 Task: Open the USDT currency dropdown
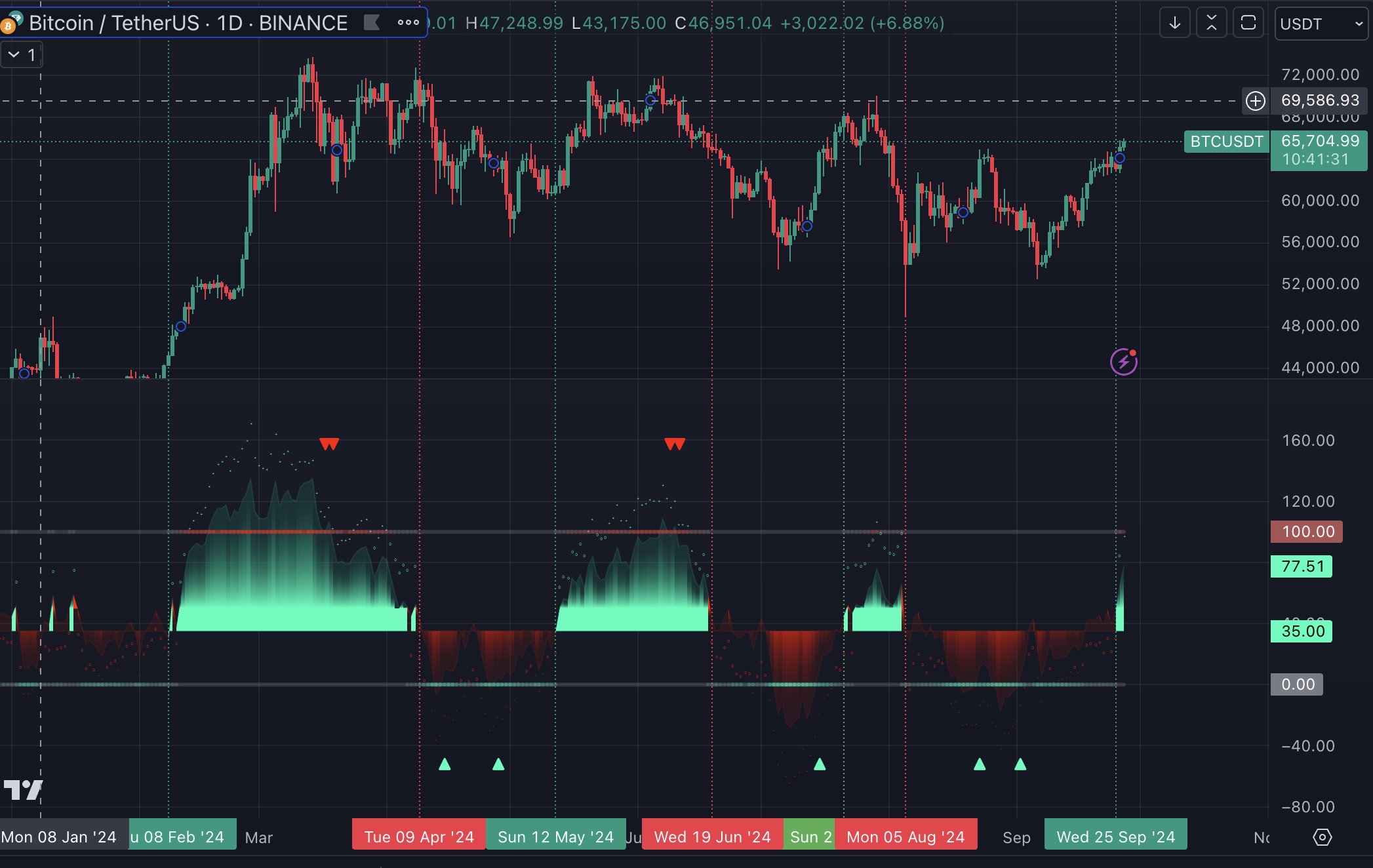(1321, 24)
